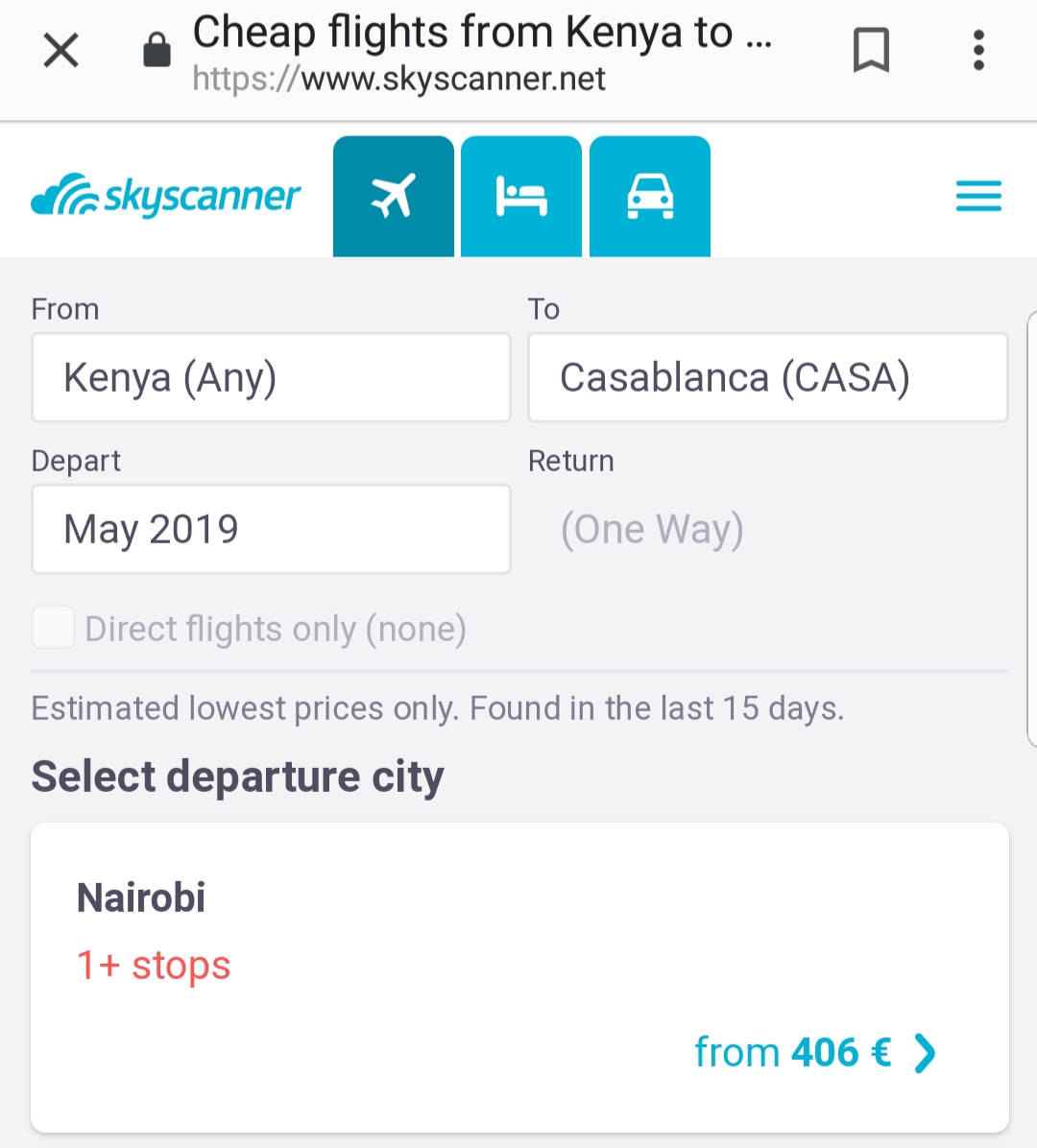1037x1148 pixels.
Task: Go to Skyscanner home via logo
Action: point(165,196)
